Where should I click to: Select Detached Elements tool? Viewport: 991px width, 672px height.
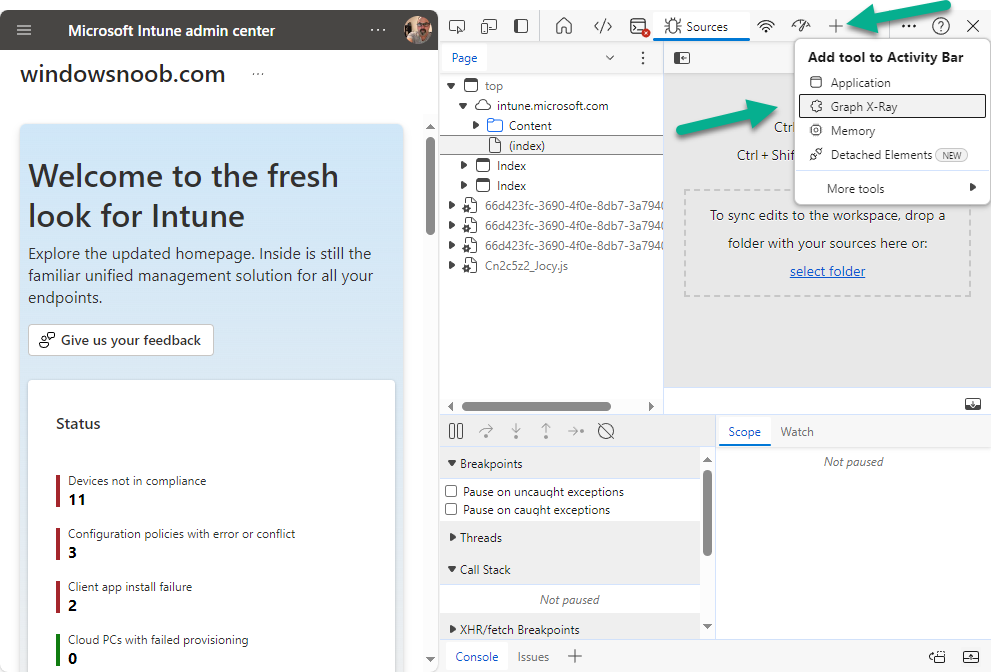point(892,155)
